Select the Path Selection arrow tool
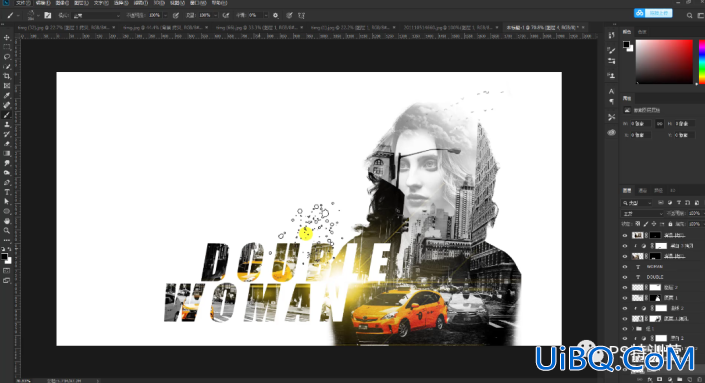This screenshot has height=383, width=705. (x=7, y=201)
